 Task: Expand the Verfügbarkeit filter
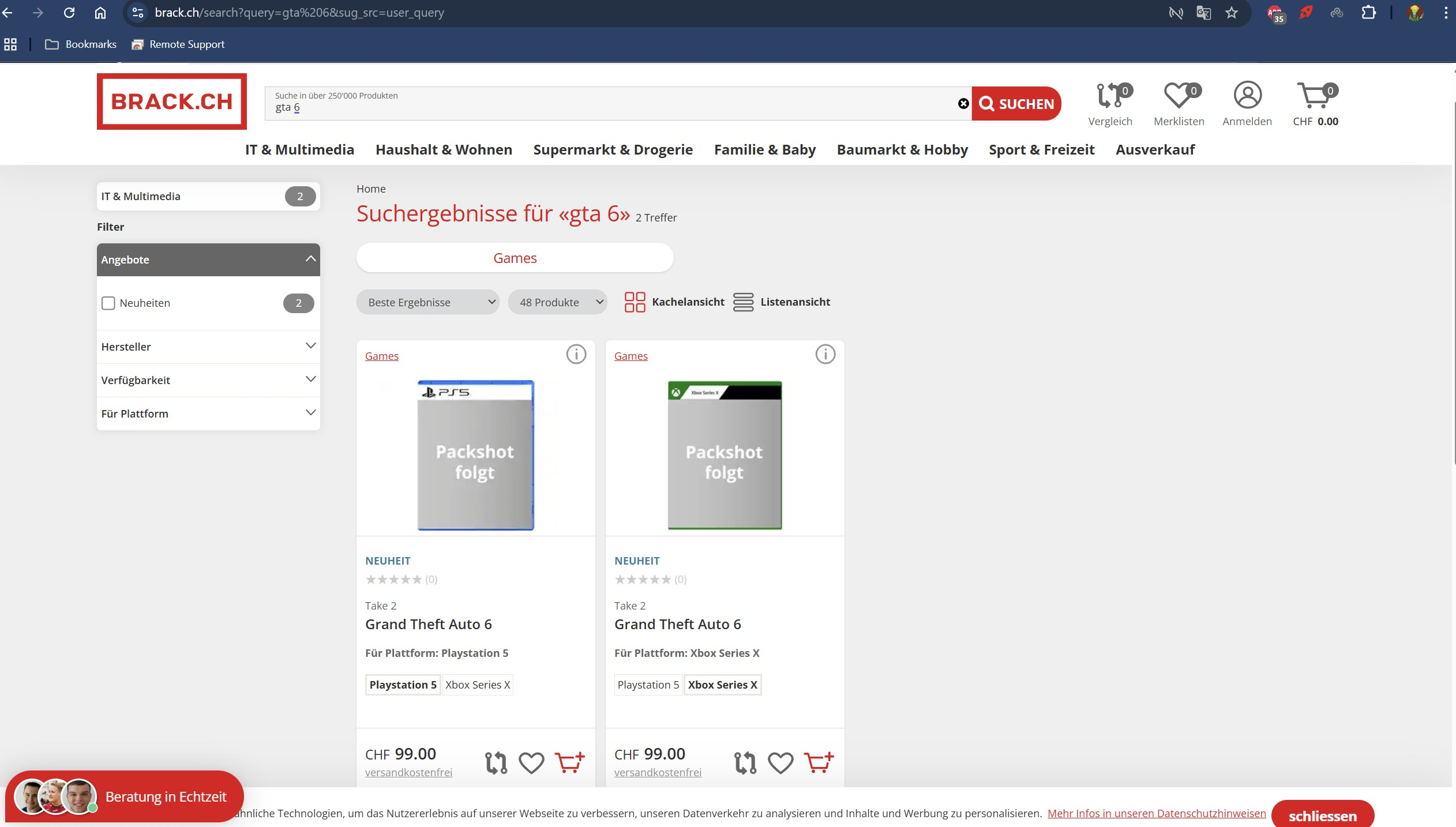coord(208,380)
